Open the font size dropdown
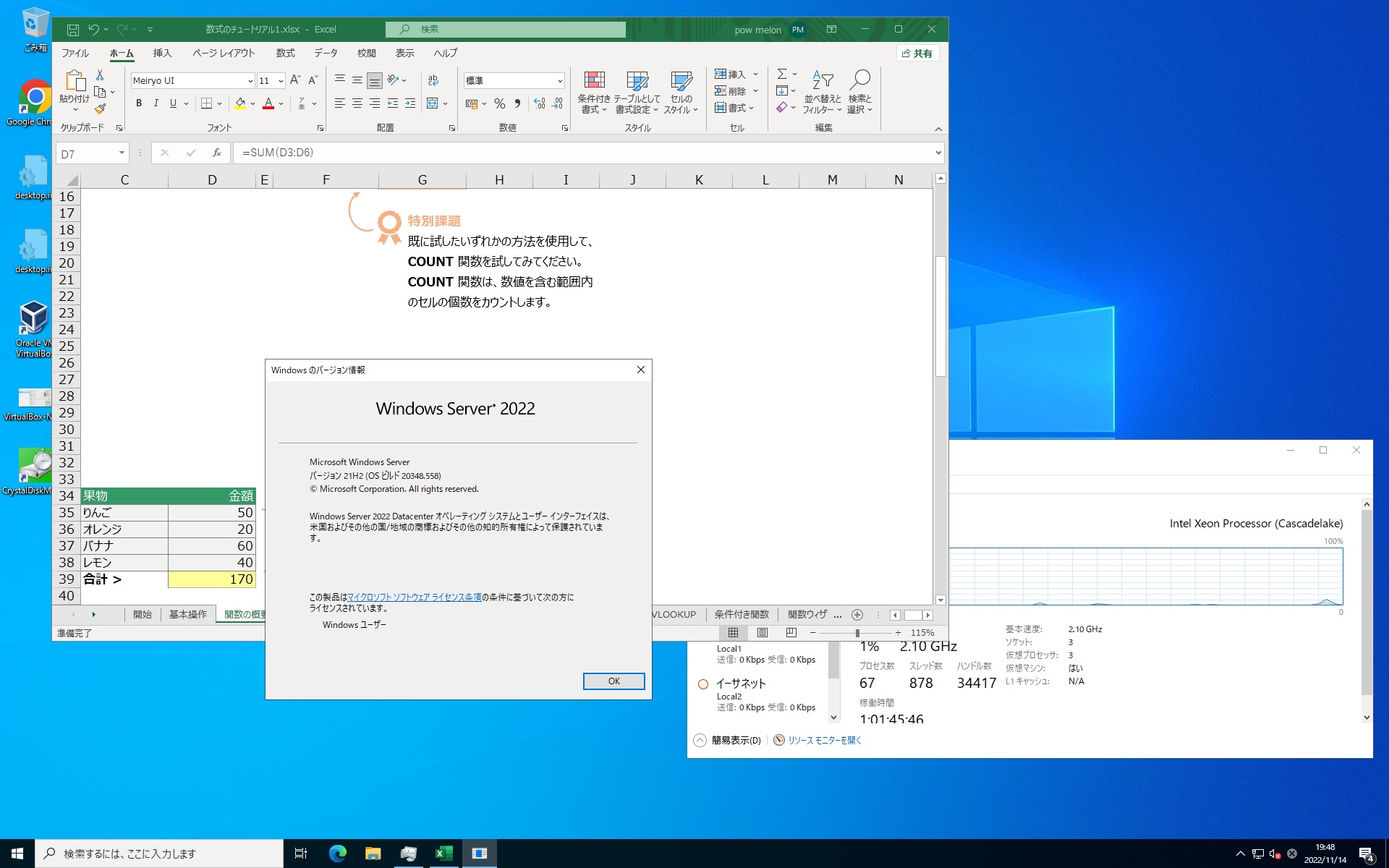The width and height of the screenshot is (1389, 868). pyautogui.click(x=281, y=81)
